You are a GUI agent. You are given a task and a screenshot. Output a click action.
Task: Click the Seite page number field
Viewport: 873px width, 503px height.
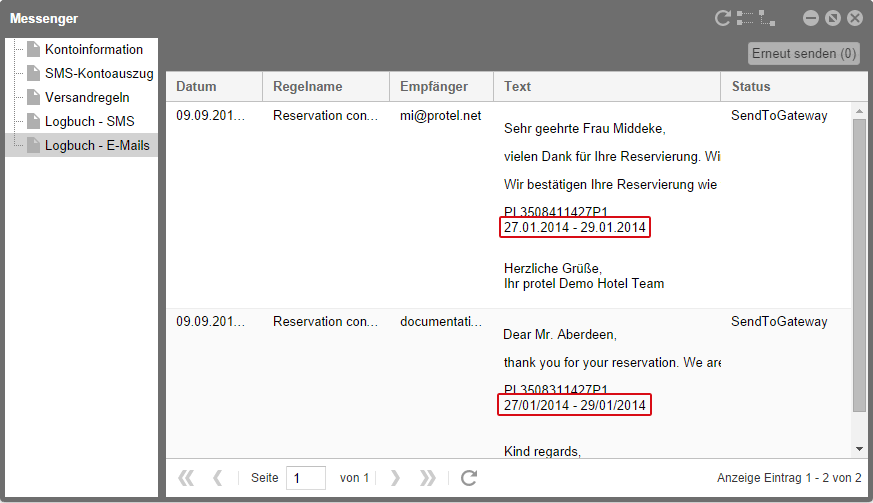(306, 478)
